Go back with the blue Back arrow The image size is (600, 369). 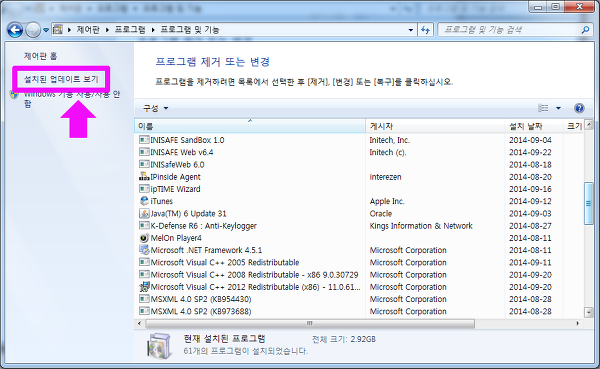point(15,30)
